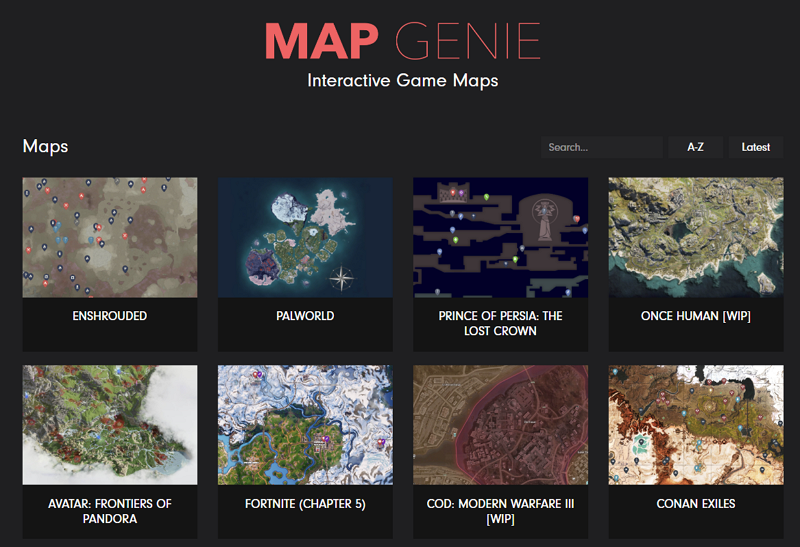
Task: Focus the Search maps input field
Action: (x=602, y=147)
